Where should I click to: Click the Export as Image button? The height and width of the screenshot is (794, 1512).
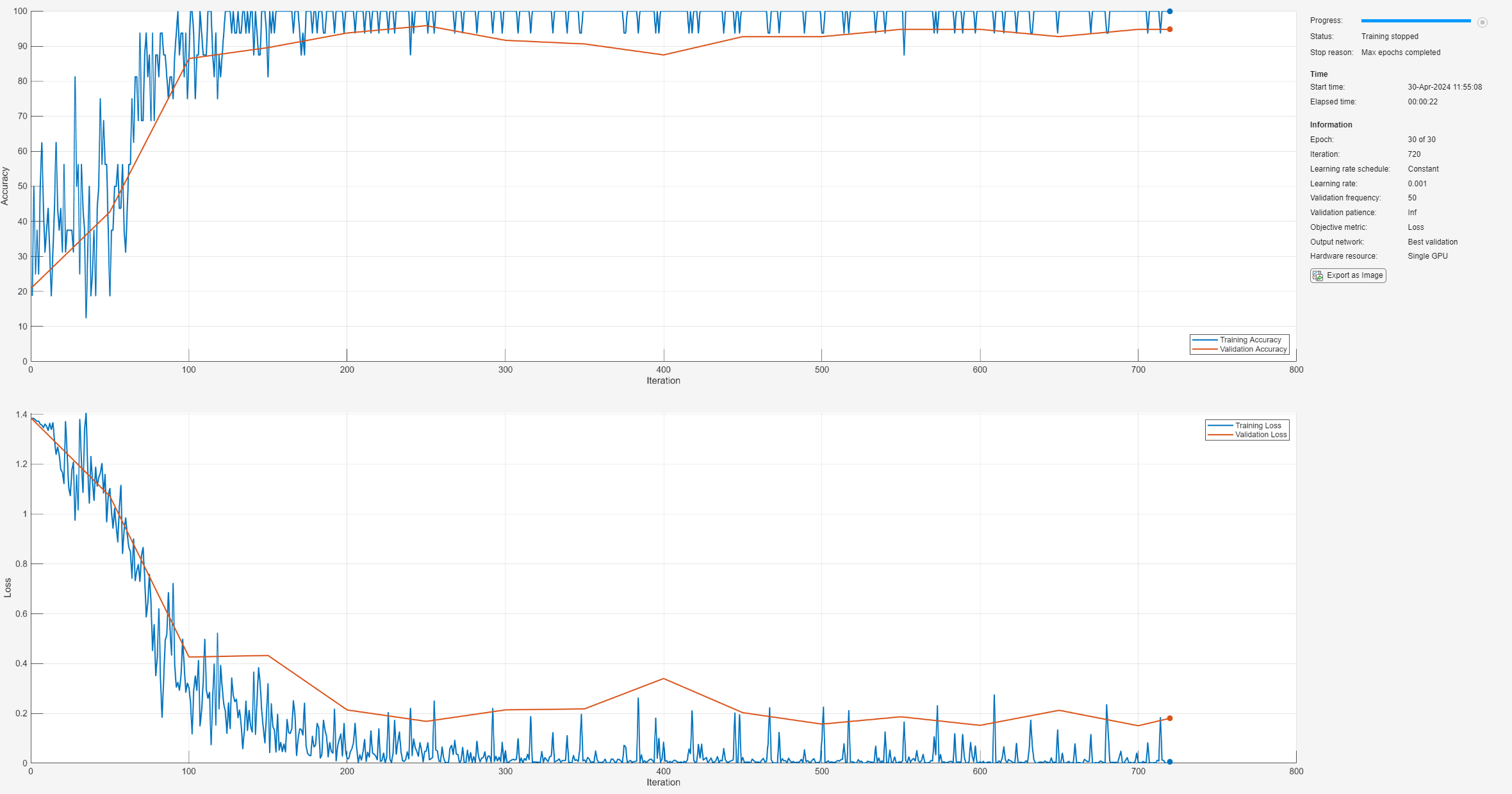tap(1348, 275)
